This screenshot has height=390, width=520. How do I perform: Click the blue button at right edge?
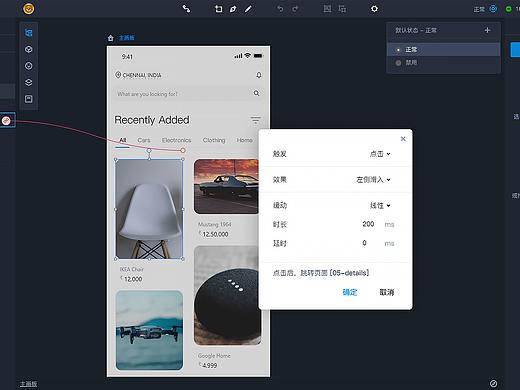click(515, 49)
